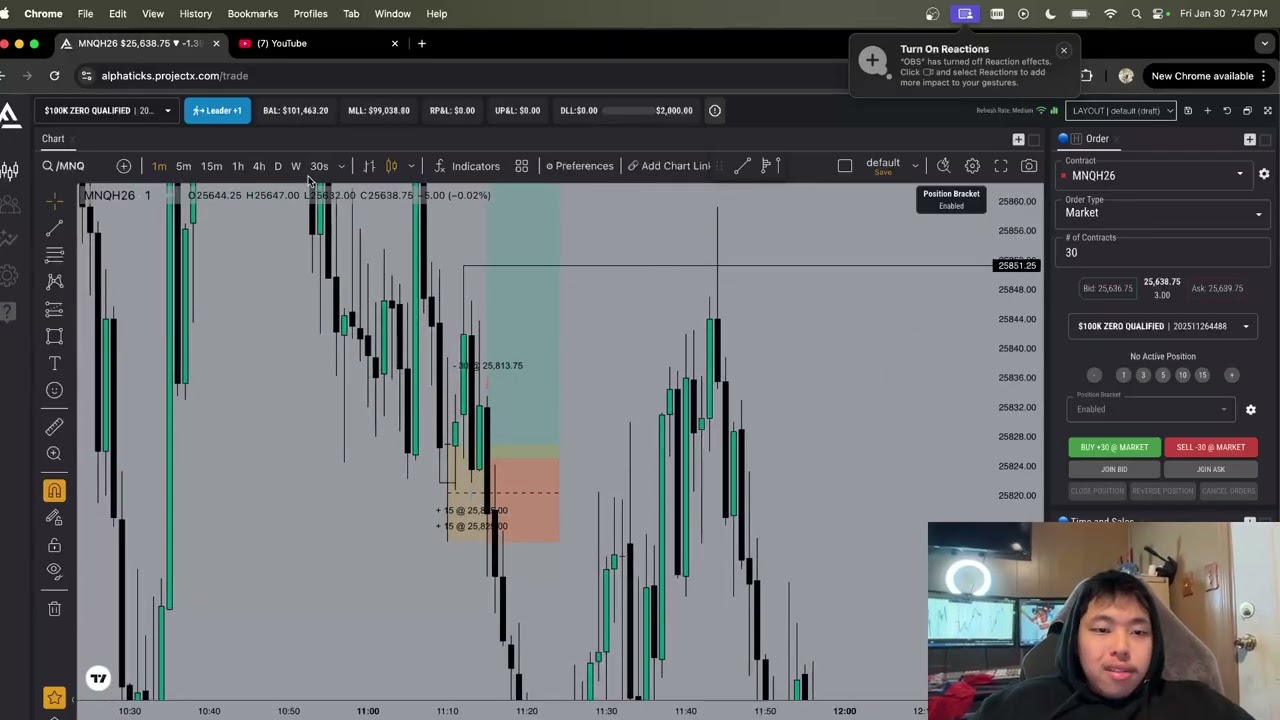Open the Chrome History menu
The image size is (1280, 720).
195,14
